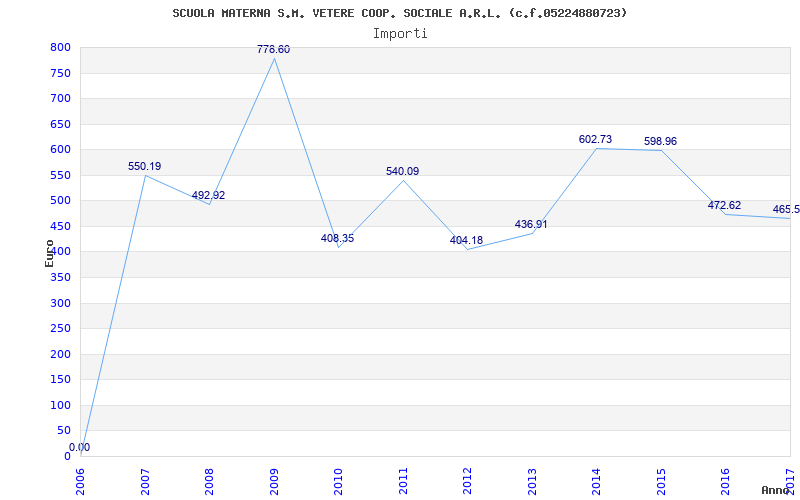The image size is (800, 500).
Task: Click the chart title SCUOLA MATERNA S.M. VETERE
Action: tap(399, 13)
